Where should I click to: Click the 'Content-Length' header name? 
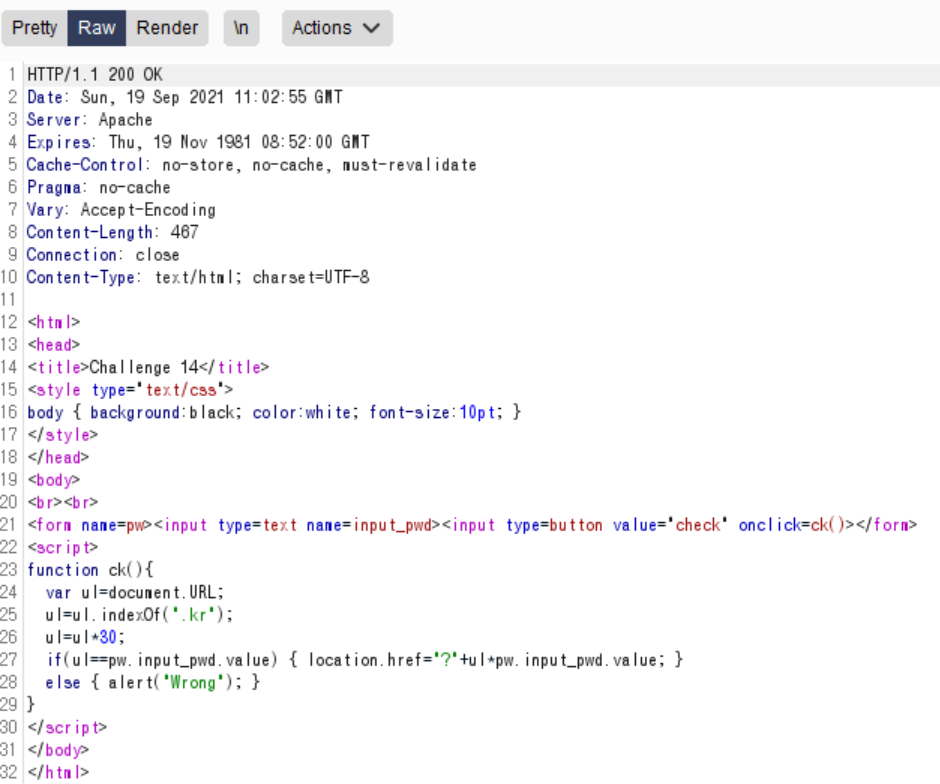pyautogui.click(x=89, y=232)
